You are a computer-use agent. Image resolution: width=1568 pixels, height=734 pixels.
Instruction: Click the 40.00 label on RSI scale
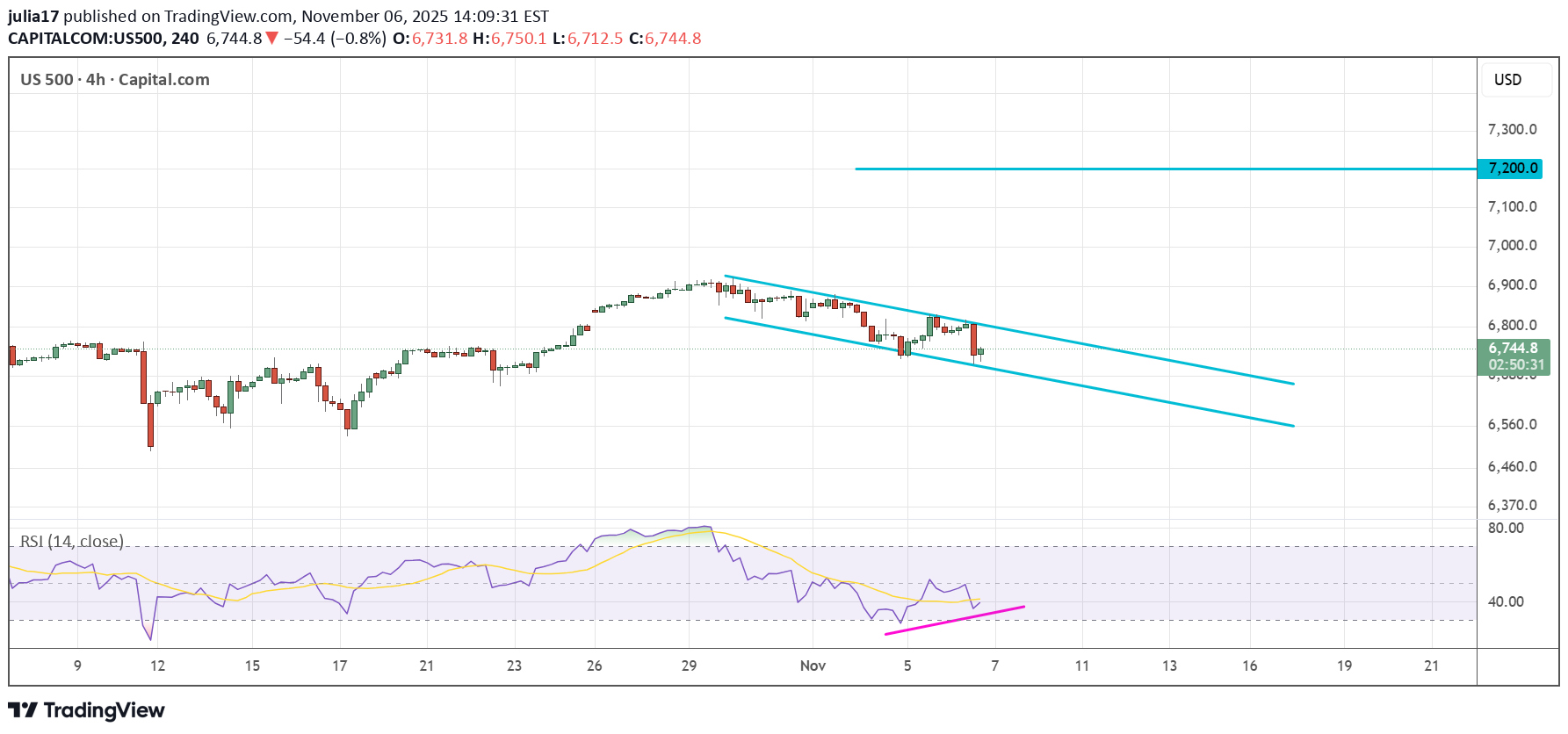click(1506, 602)
